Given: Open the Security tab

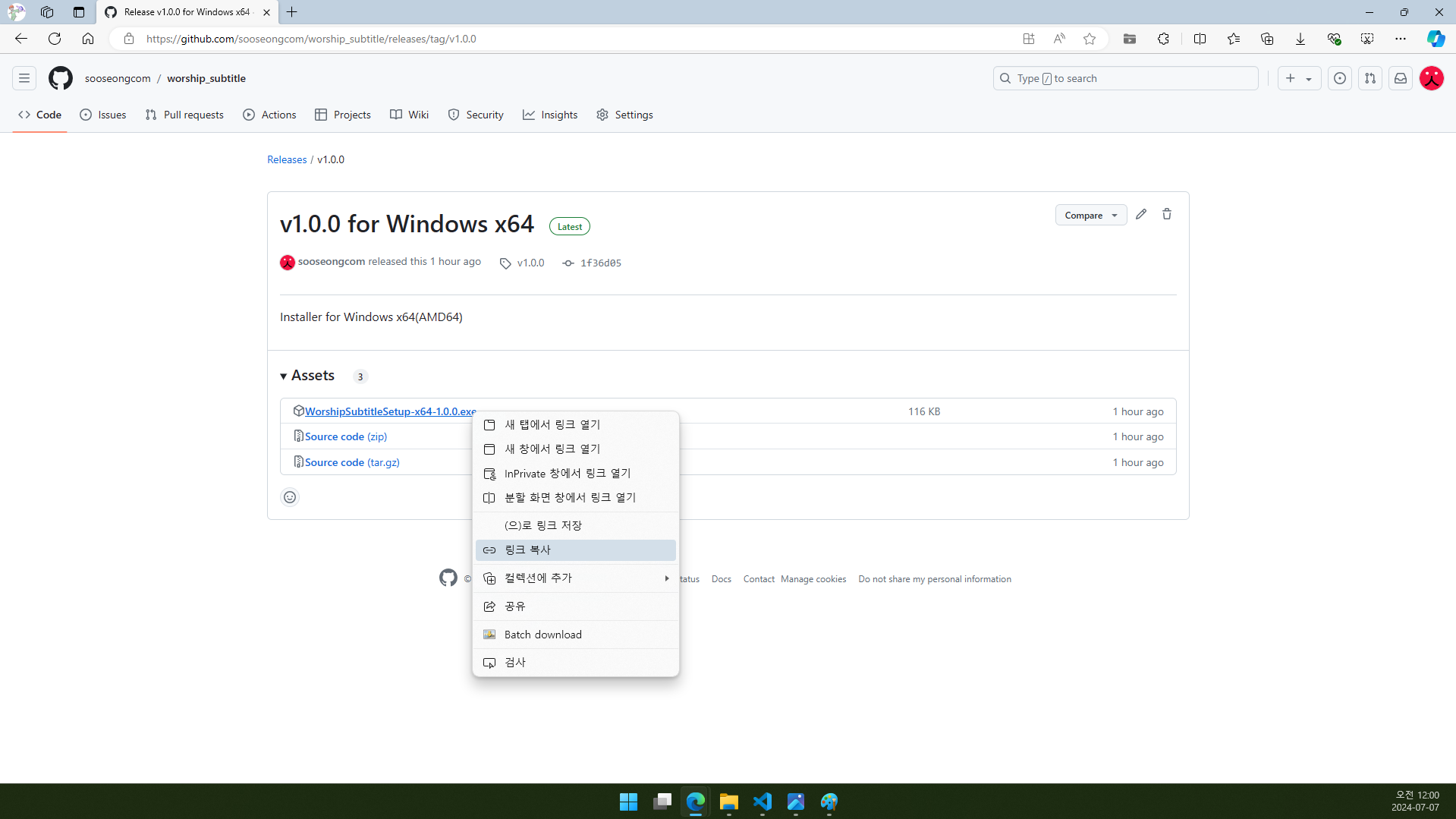Looking at the screenshot, I should coord(476,115).
